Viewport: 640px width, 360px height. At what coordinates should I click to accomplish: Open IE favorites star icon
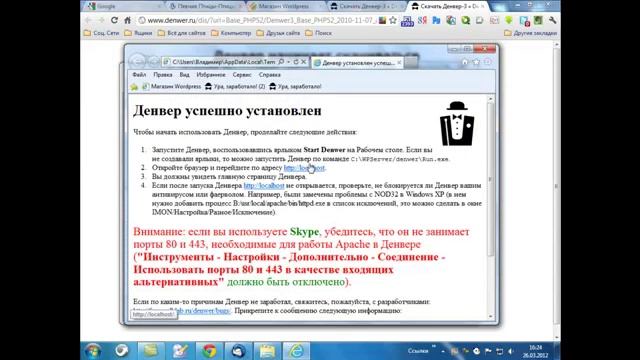pos(476,62)
